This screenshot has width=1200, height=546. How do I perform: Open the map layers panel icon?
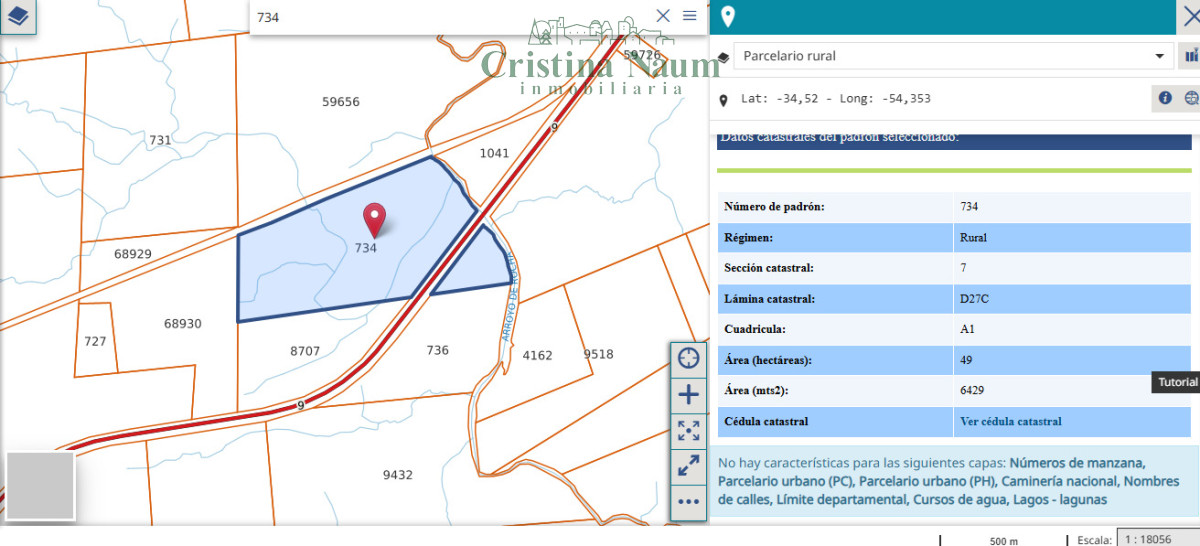(17, 17)
